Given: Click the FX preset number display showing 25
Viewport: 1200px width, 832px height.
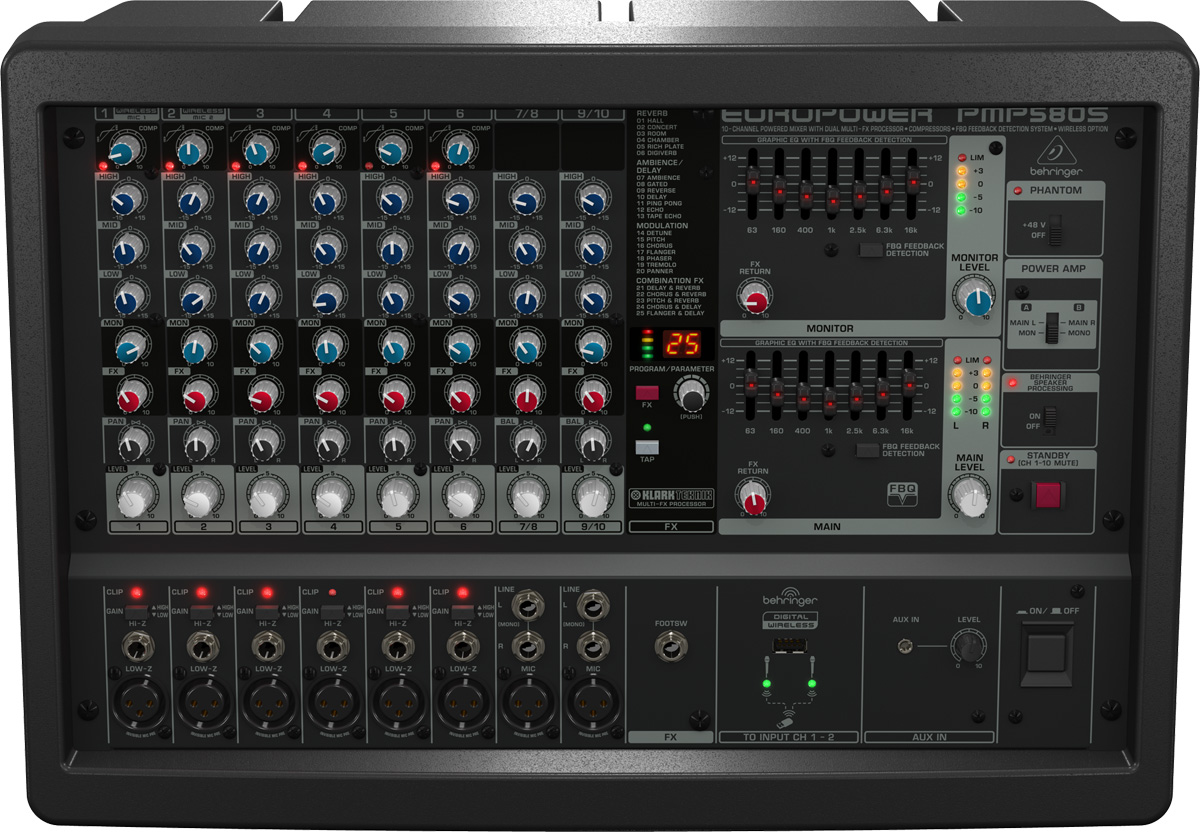Looking at the screenshot, I should (x=684, y=344).
